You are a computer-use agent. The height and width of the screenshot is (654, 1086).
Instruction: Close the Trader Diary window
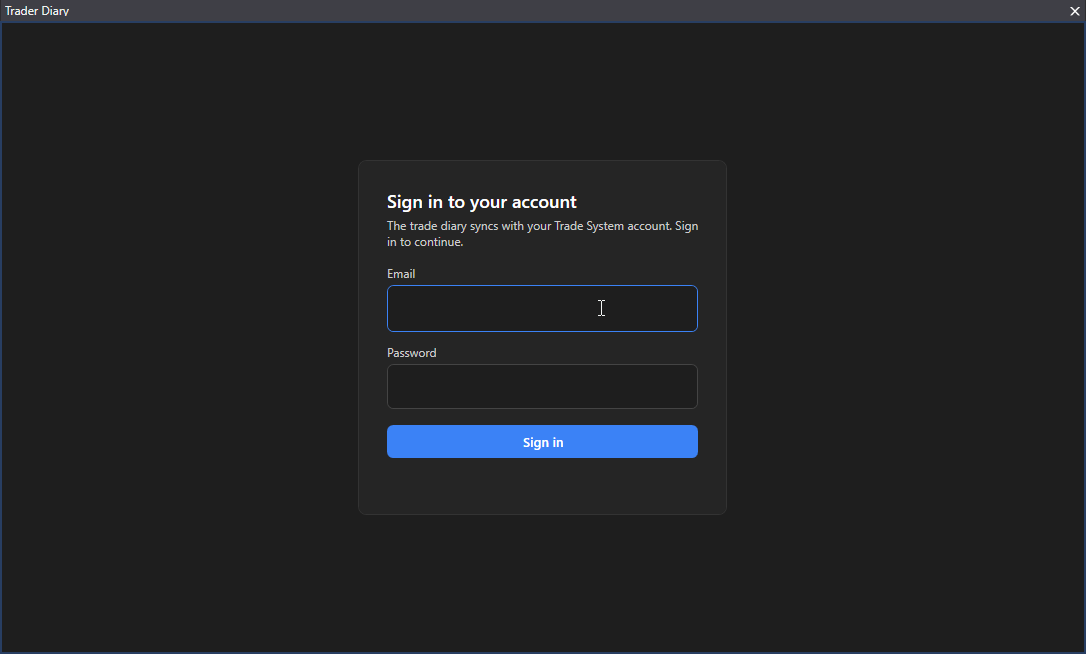(1075, 11)
